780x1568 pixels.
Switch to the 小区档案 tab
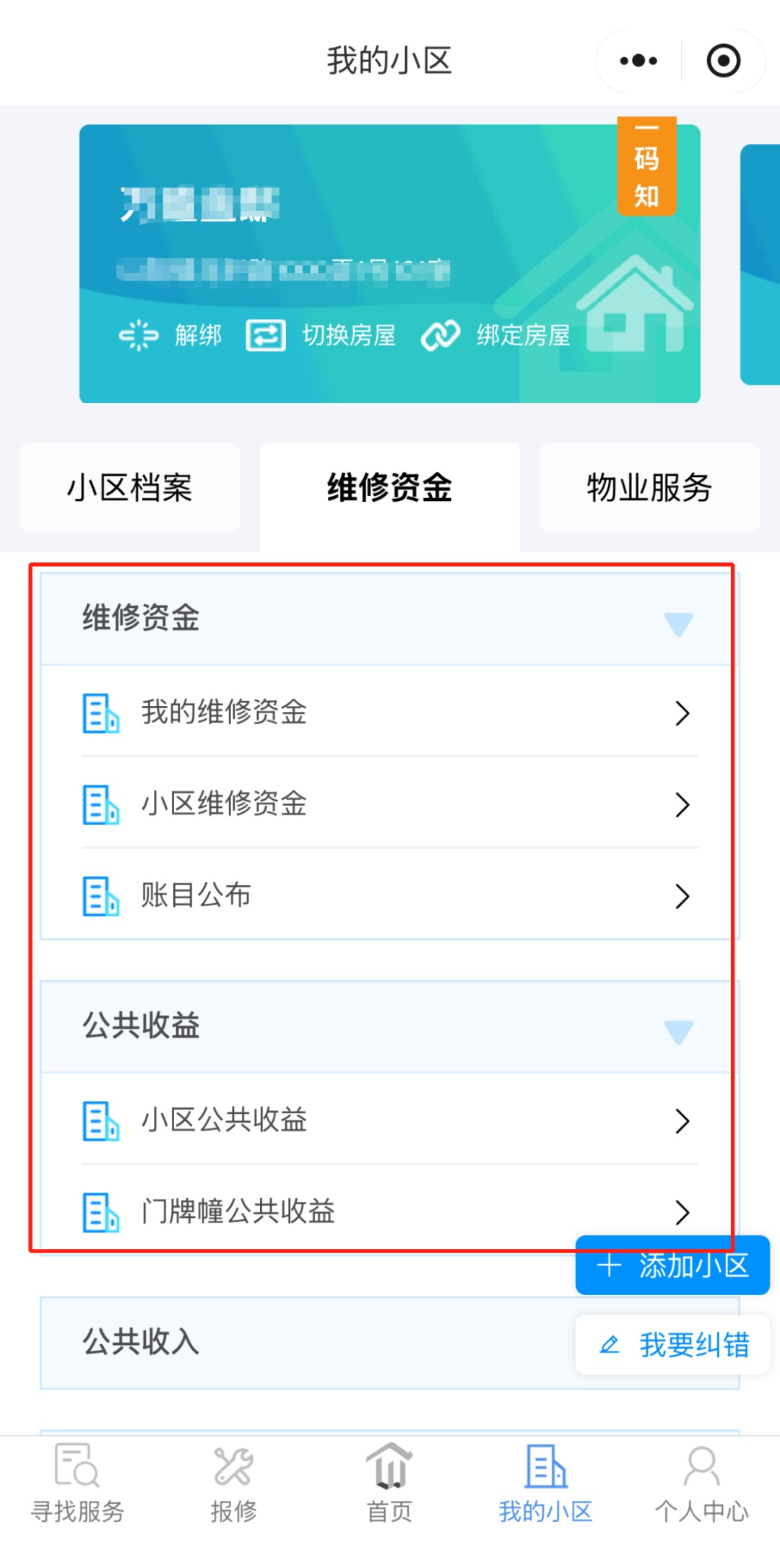pos(130,488)
